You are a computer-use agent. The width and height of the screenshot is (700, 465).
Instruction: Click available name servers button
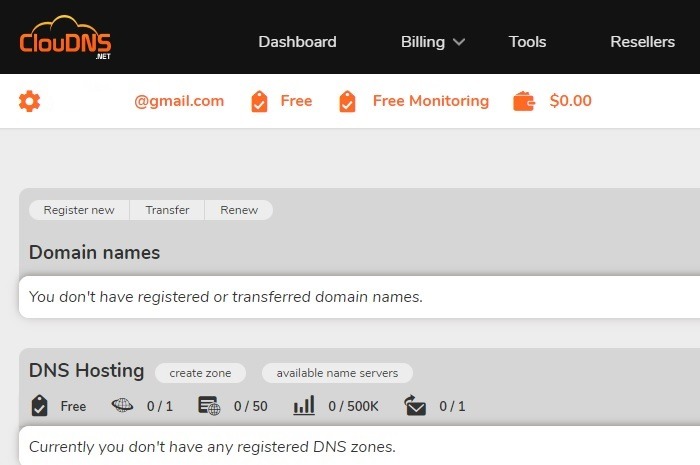(337, 373)
